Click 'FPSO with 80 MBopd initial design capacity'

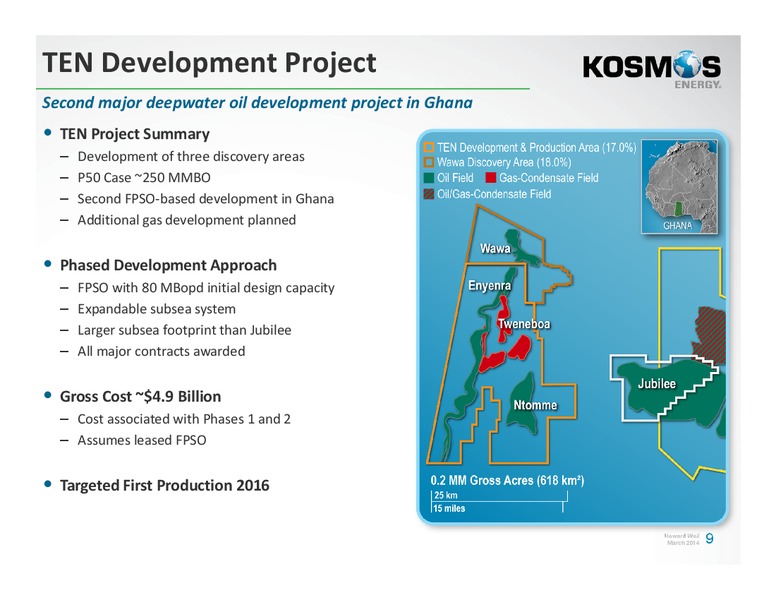pyautogui.click(x=206, y=288)
